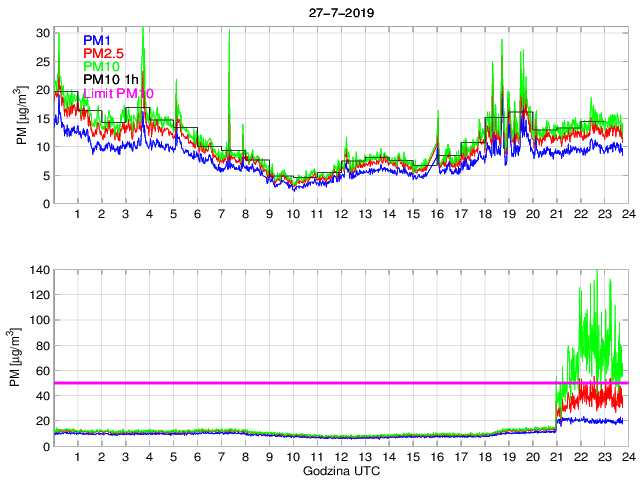Select the 30 tick on the upper y-axis
Image resolution: width=640 pixels, height=480 pixels.
42,33
